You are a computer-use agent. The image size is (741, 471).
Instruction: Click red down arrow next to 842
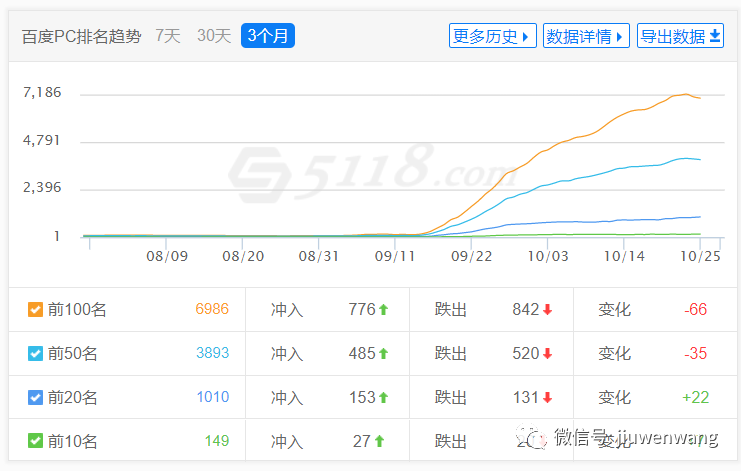(548, 310)
